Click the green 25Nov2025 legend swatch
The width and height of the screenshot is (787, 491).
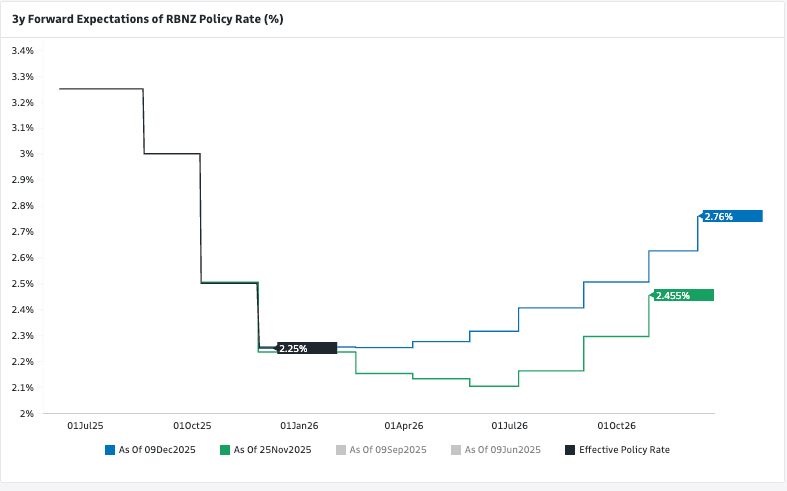[x=225, y=450]
